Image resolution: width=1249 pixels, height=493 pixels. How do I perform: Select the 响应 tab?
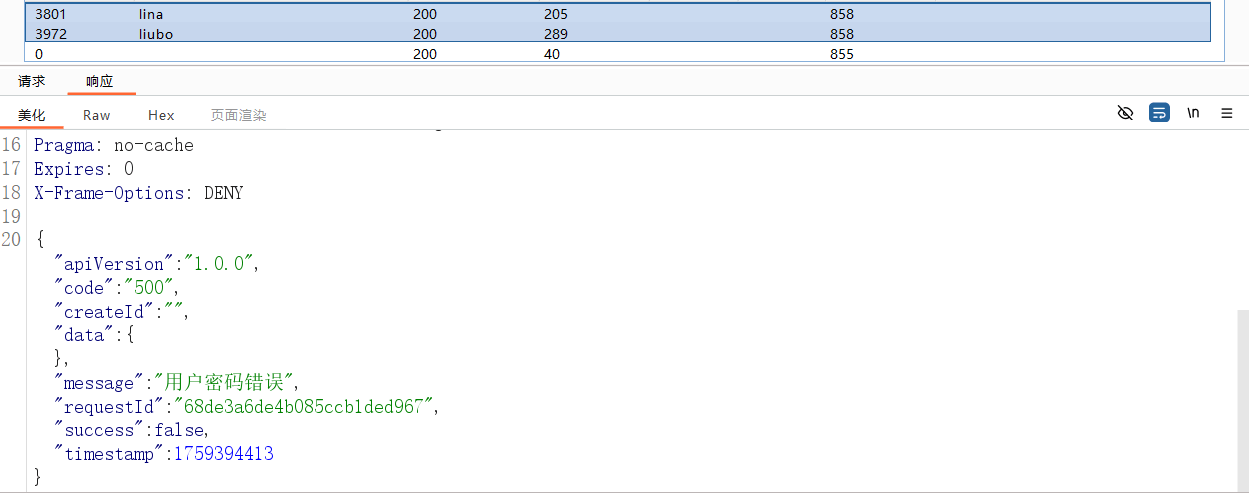[x=100, y=81]
